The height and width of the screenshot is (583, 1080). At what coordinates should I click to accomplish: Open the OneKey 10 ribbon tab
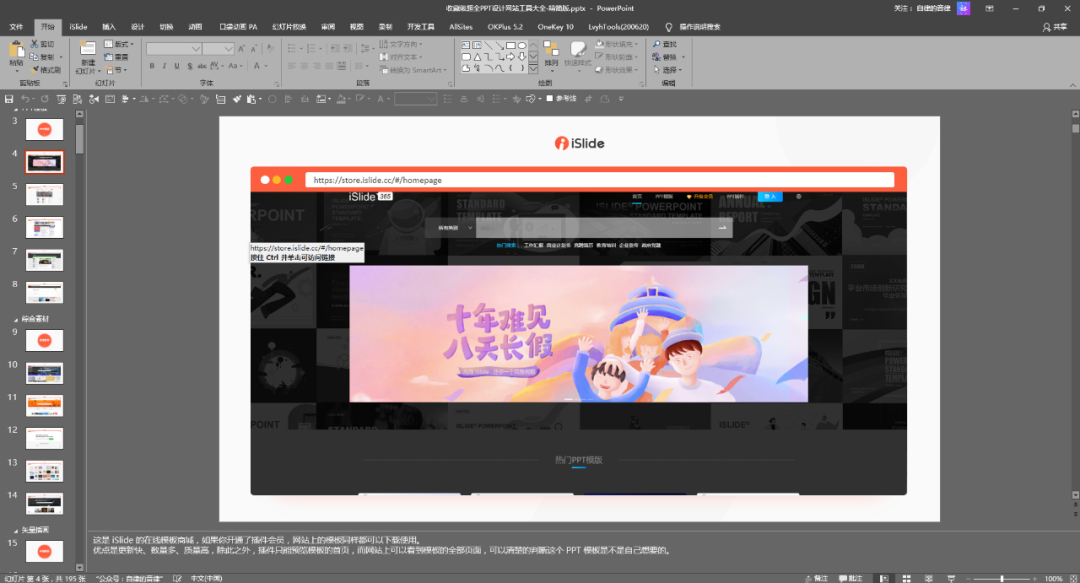point(555,27)
